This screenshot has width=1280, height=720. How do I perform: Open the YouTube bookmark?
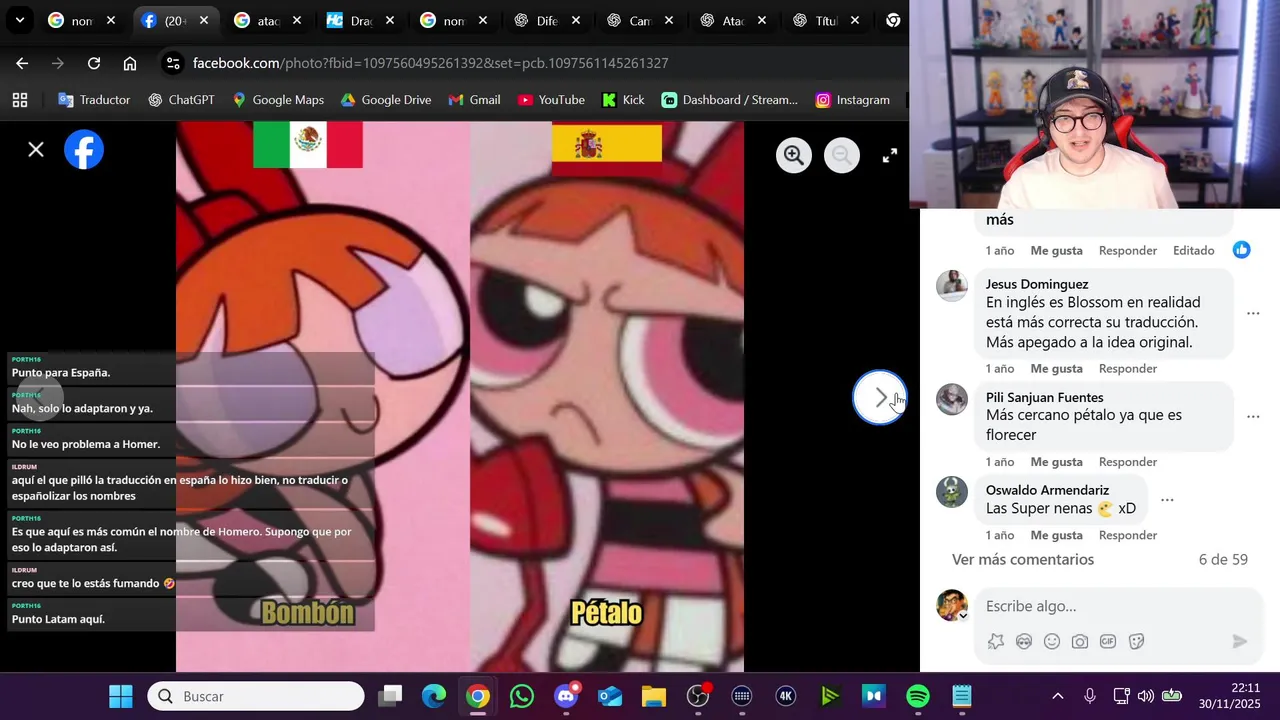[551, 100]
